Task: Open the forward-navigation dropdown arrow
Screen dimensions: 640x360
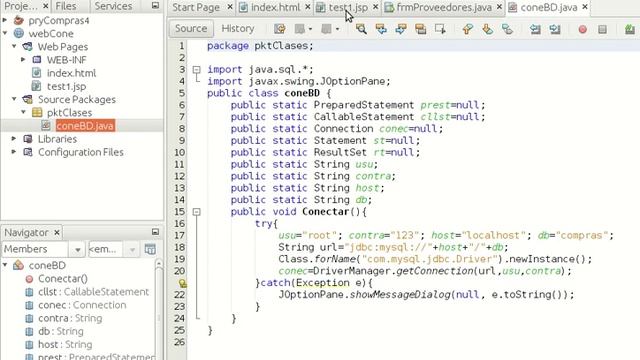Action: pyautogui.click(x=337, y=29)
